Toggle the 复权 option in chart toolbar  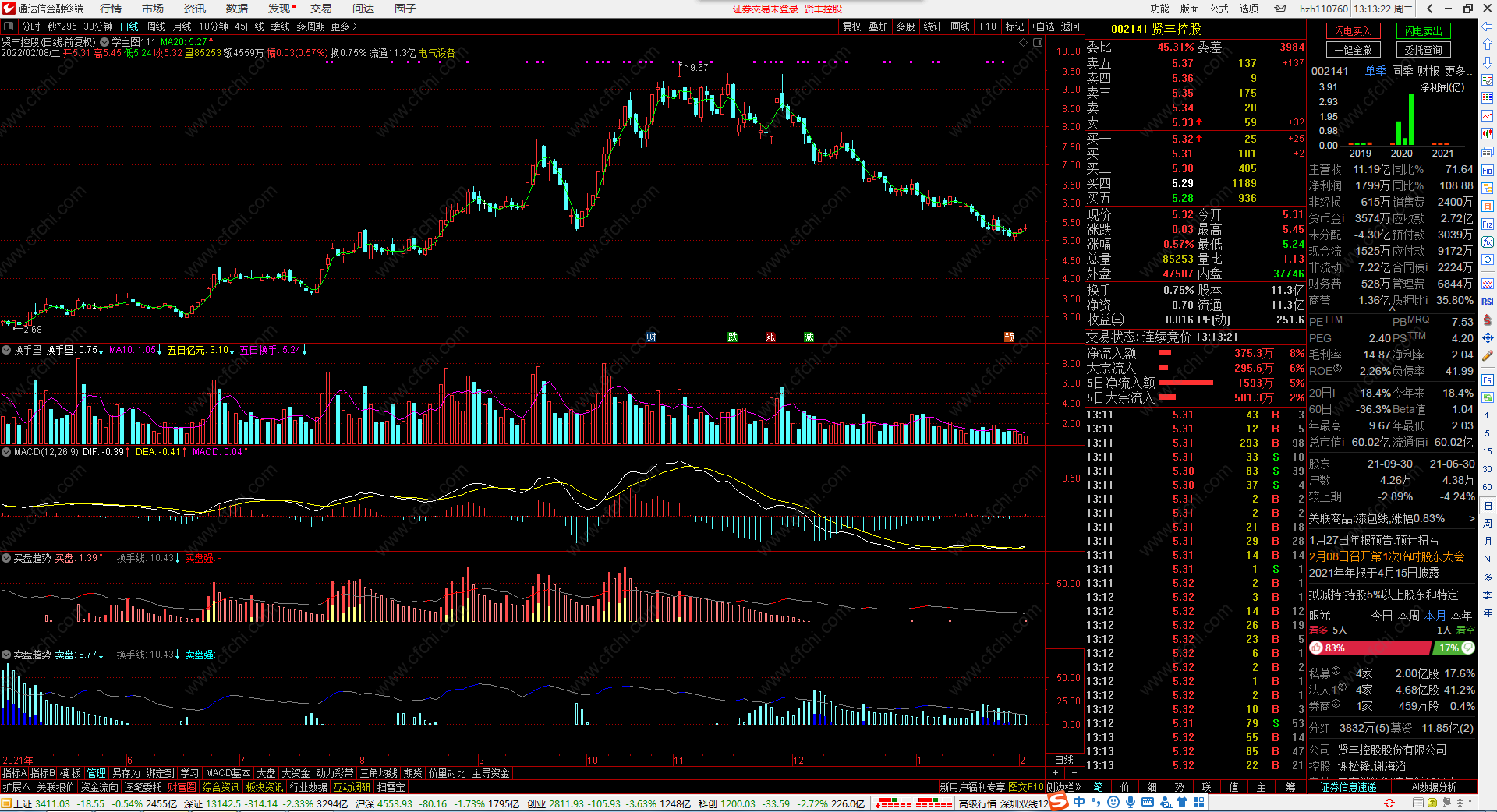click(851, 26)
